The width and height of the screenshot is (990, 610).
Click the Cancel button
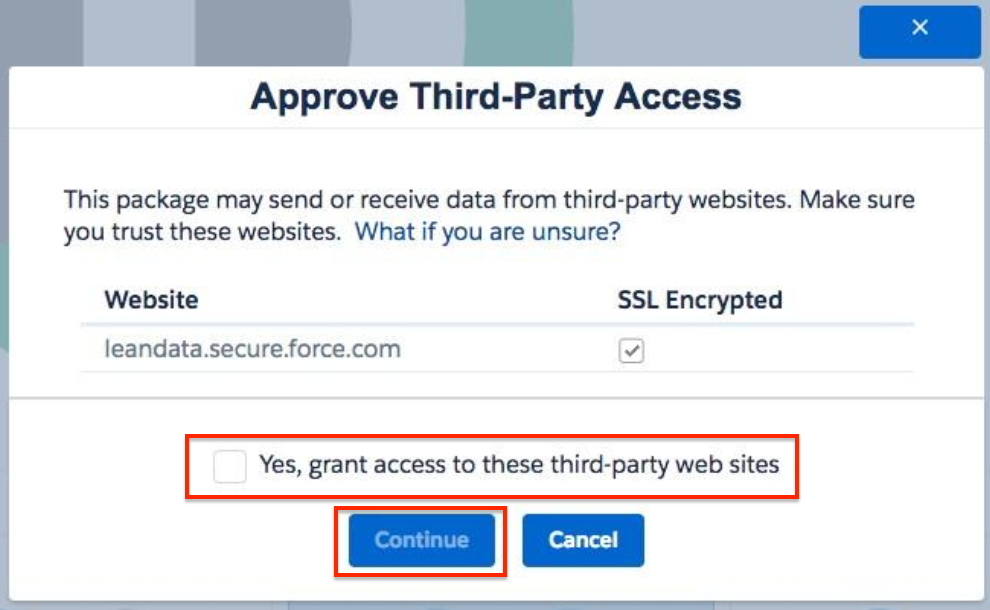click(x=583, y=540)
